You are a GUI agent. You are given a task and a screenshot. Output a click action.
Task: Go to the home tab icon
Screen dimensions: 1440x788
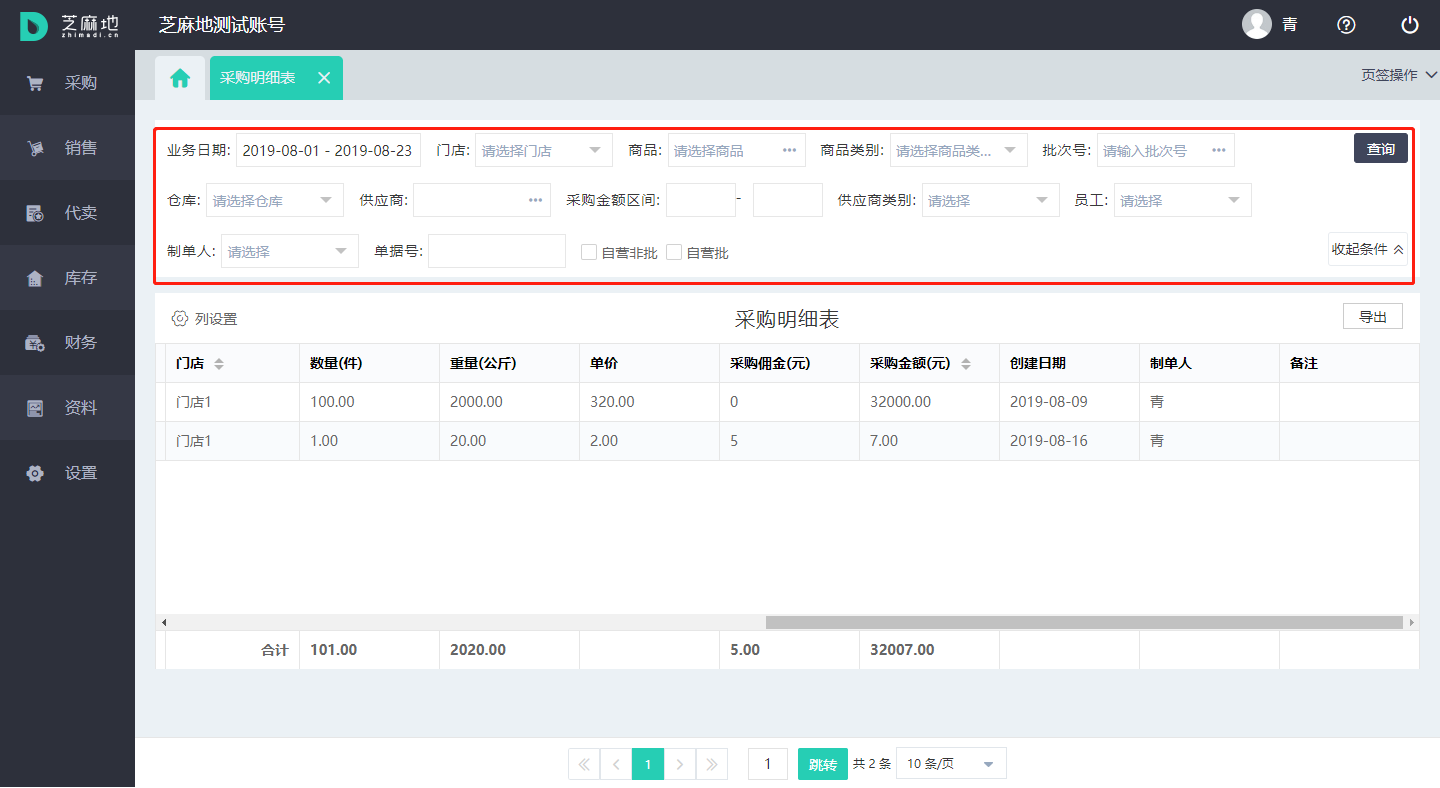point(180,78)
